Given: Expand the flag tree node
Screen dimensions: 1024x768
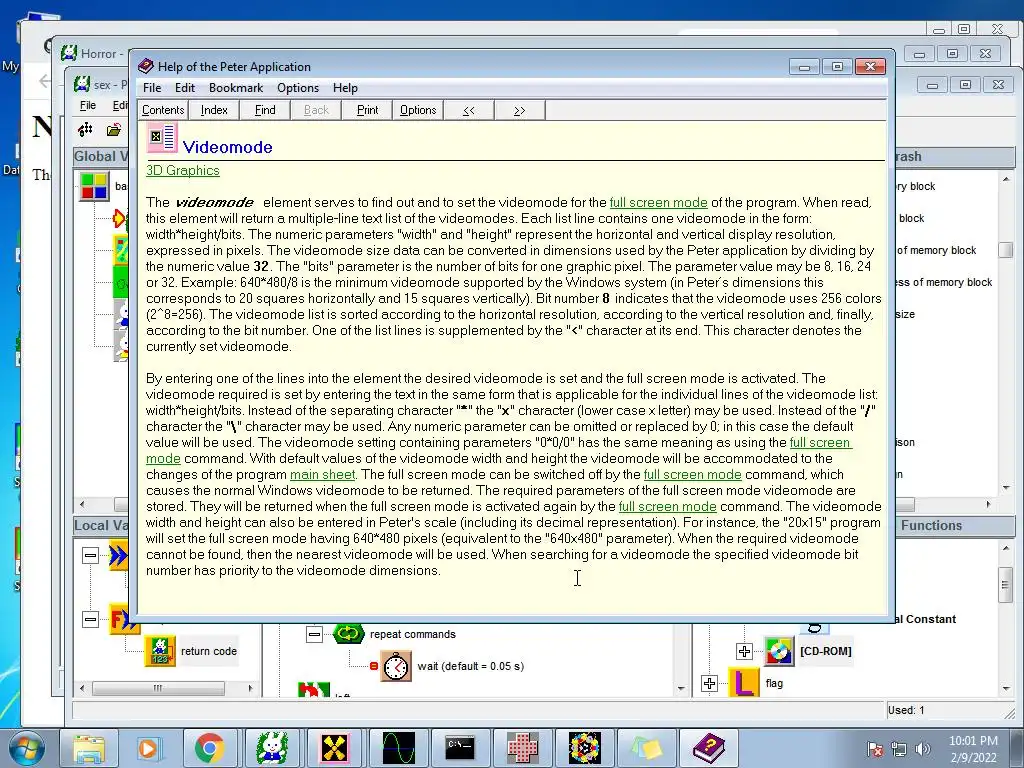Looking at the screenshot, I should tap(709, 683).
